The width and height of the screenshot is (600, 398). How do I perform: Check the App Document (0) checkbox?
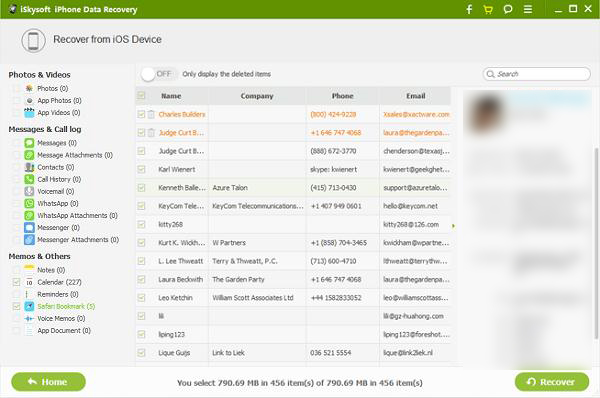coord(16,331)
